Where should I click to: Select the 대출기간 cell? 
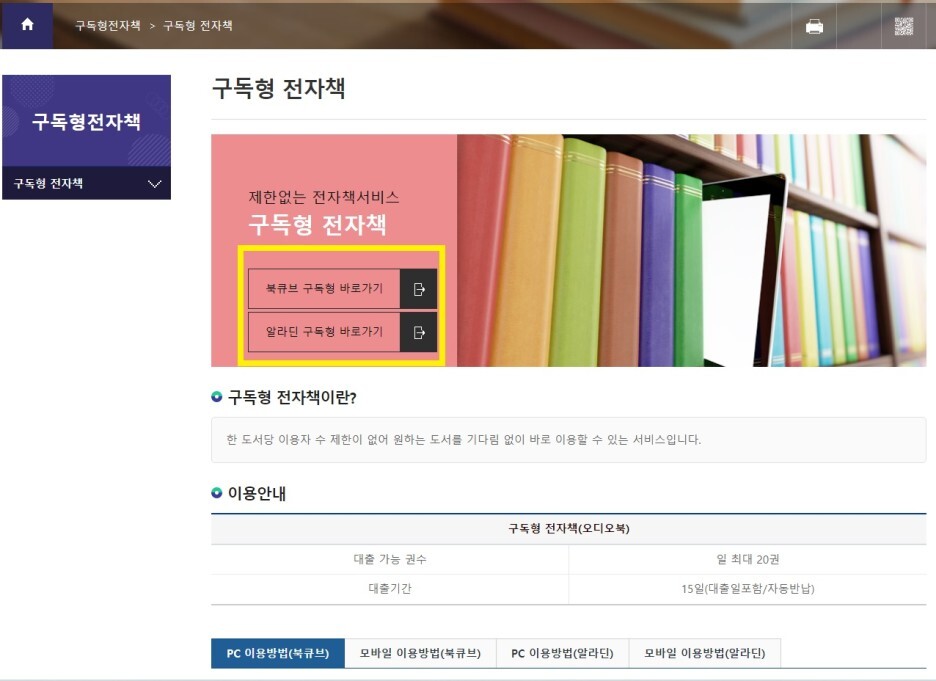coord(390,589)
